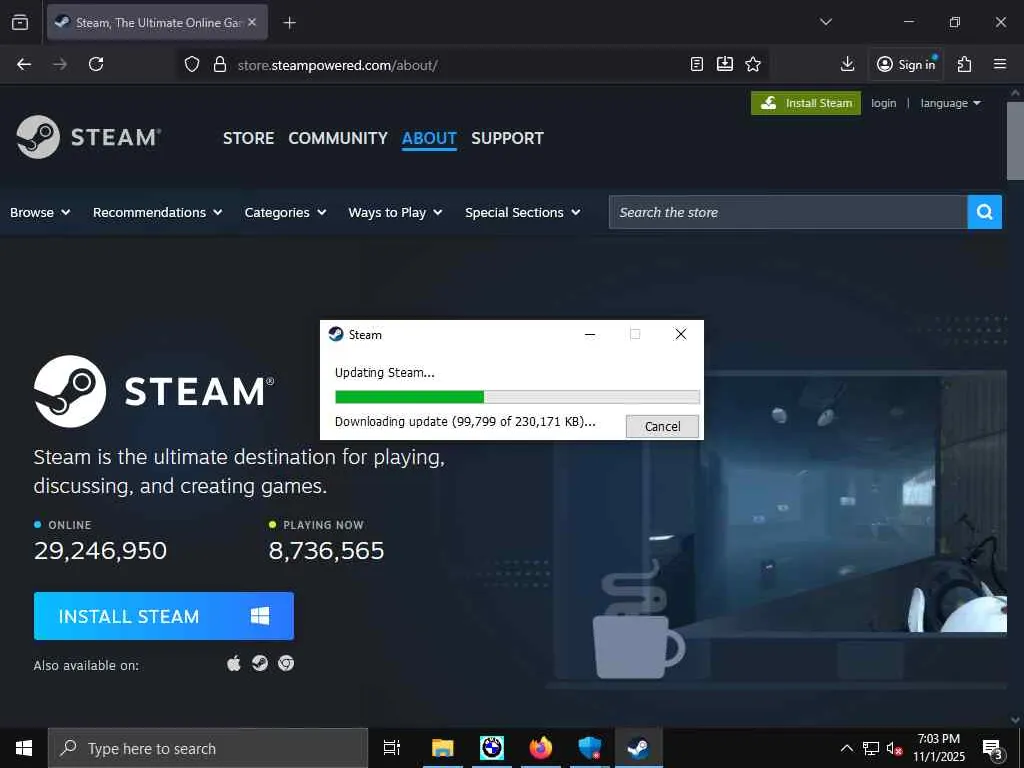The image size is (1024, 768).
Task: Click the Windows Start button
Action: click(x=24, y=748)
